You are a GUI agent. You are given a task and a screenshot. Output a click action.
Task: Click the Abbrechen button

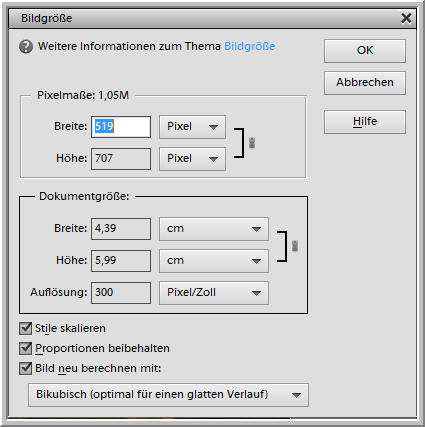pyautogui.click(x=365, y=83)
